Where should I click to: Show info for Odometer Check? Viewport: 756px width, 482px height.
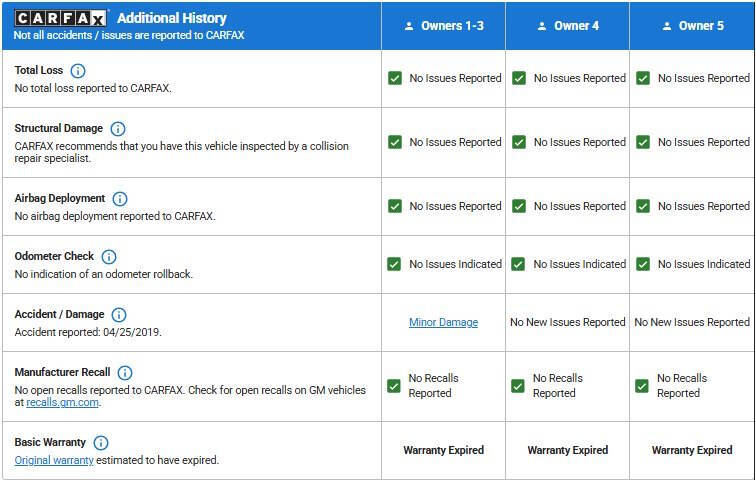[x=109, y=257]
